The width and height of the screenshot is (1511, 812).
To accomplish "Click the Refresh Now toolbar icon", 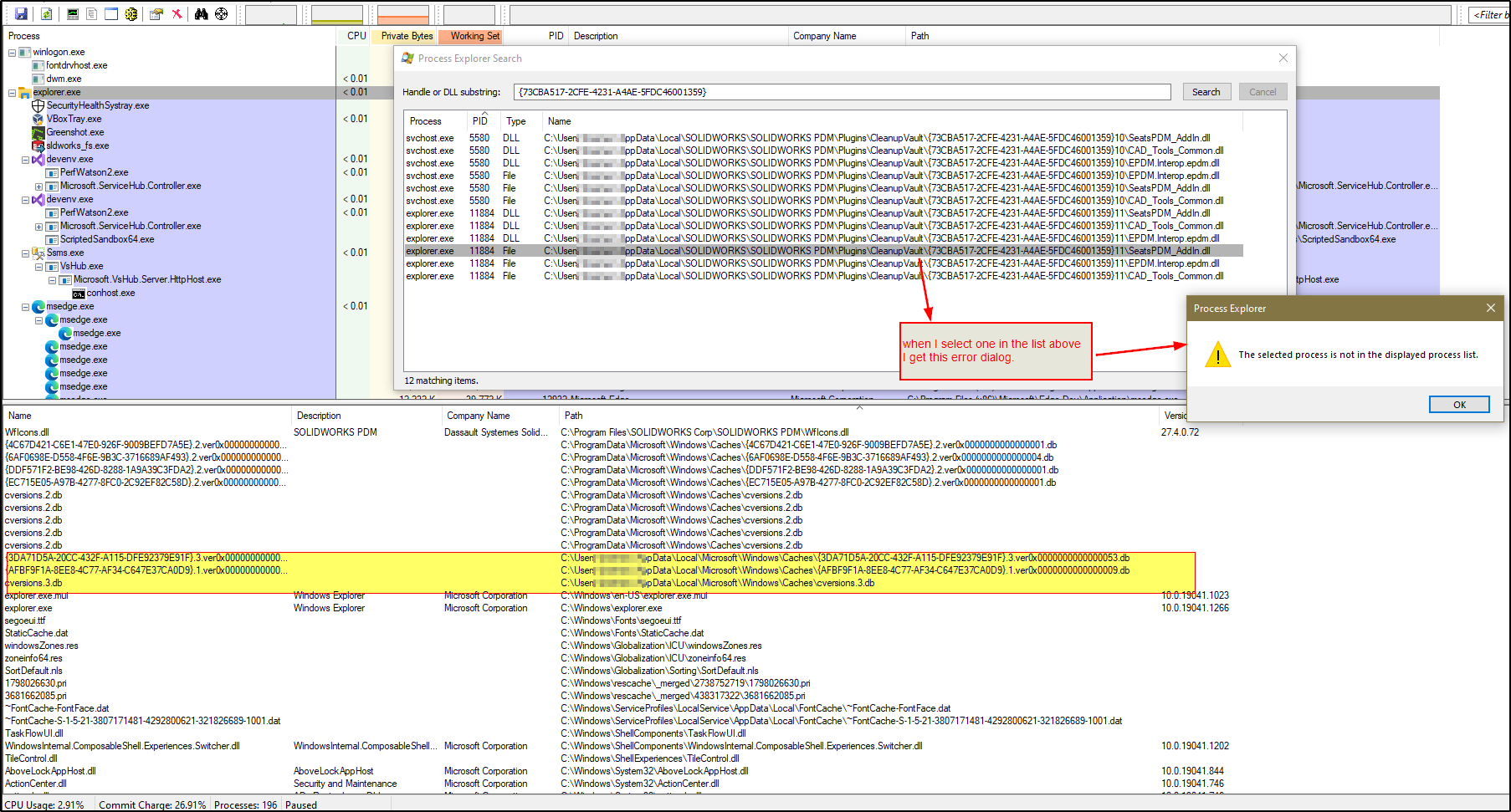I will coord(47,14).
